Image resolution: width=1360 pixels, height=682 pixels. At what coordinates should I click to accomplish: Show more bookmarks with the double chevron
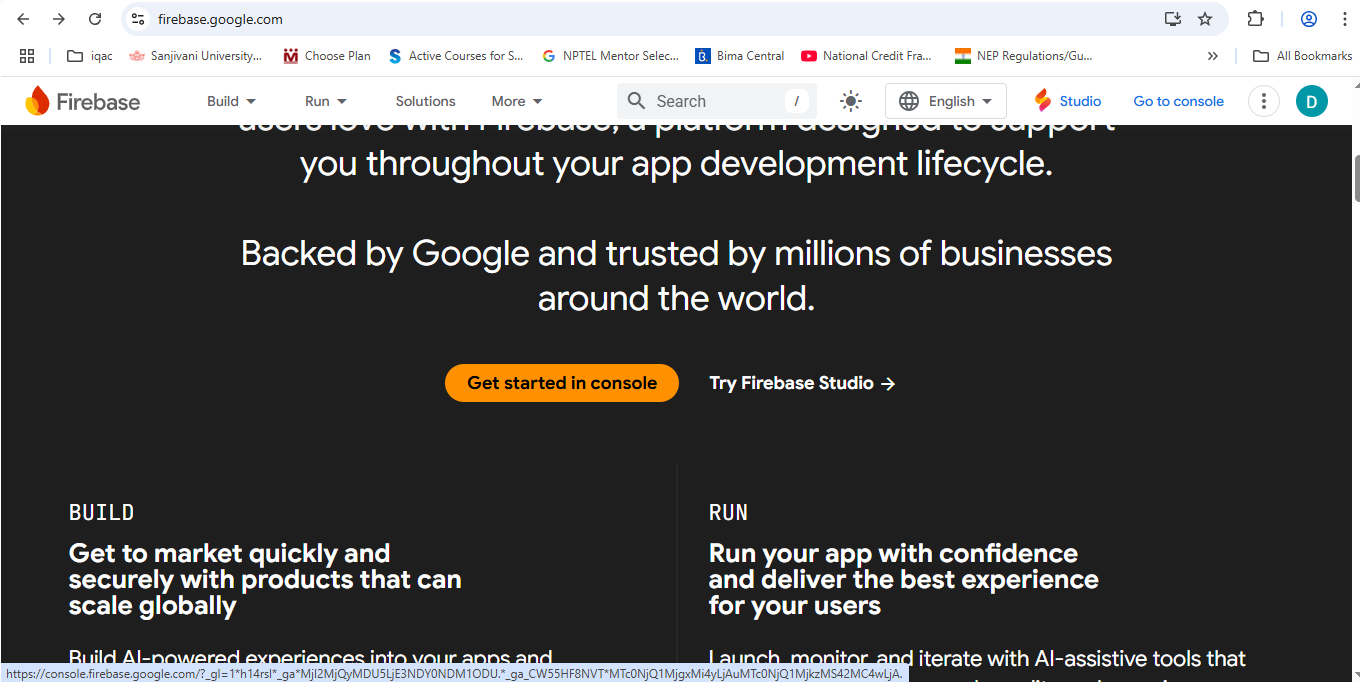[1213, 56]
